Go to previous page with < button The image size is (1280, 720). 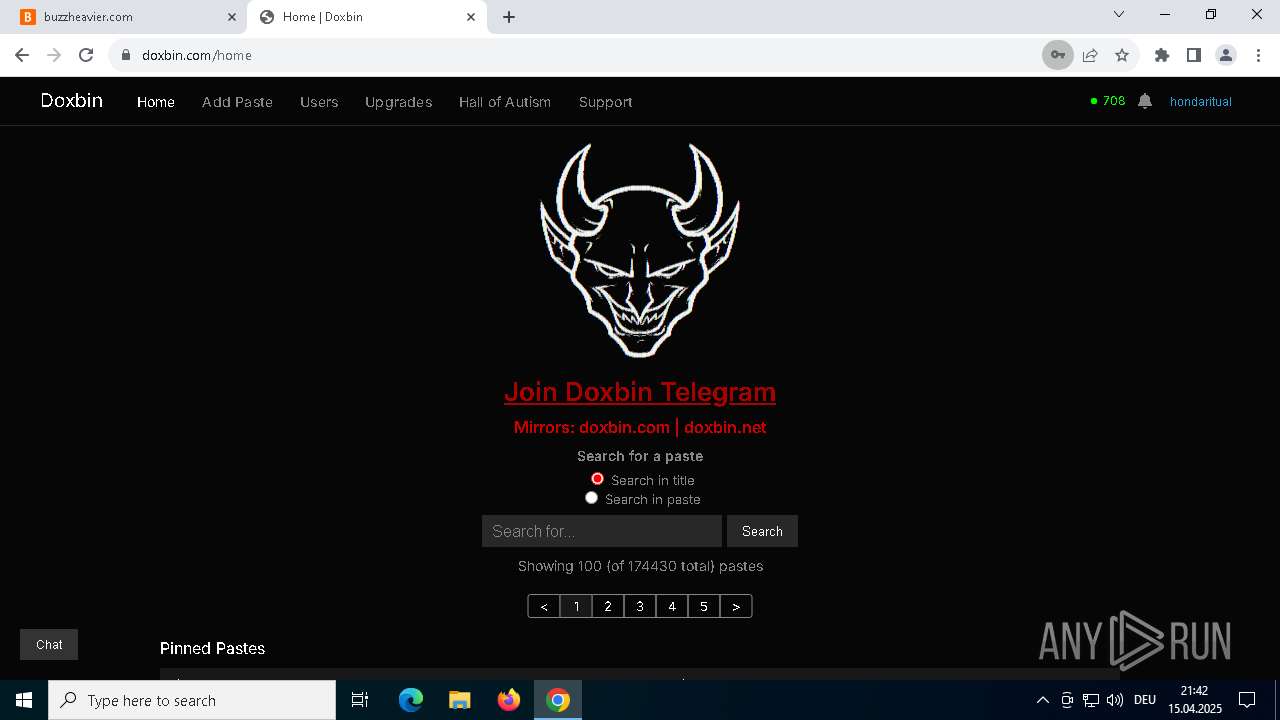point(544,606)
